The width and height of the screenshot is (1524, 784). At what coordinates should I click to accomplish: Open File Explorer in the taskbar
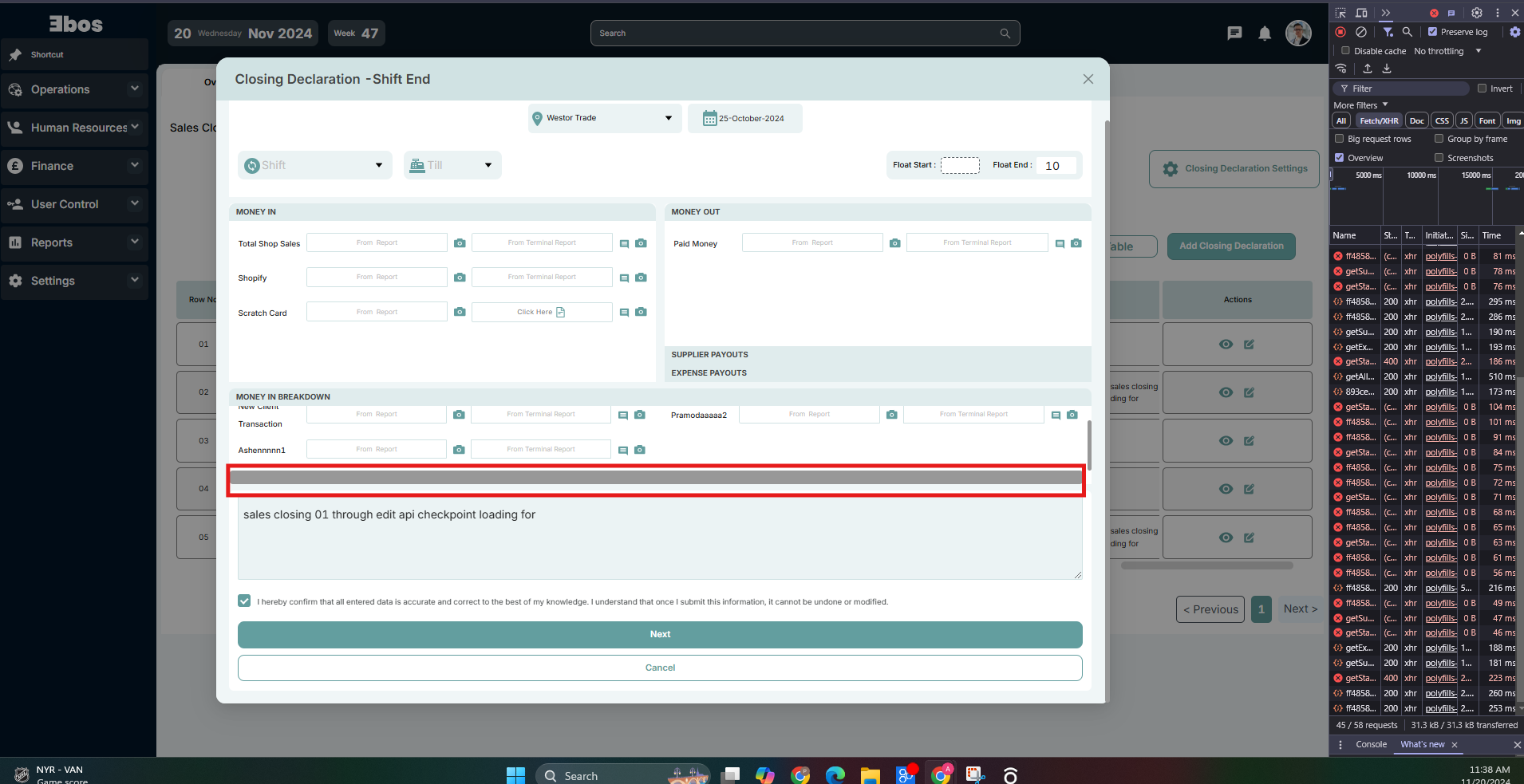coord(870,775)
